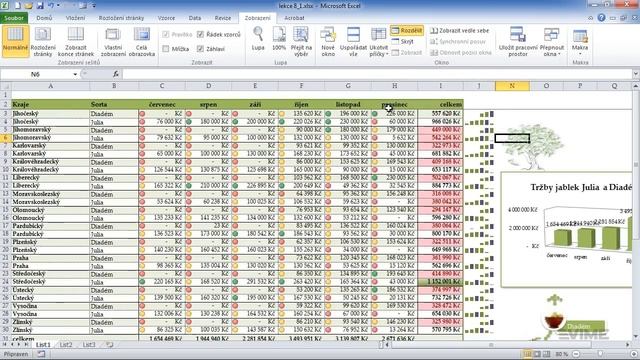
Task: Click zoom out minus button
Action: pyautogui.click(x=576, y=354)
